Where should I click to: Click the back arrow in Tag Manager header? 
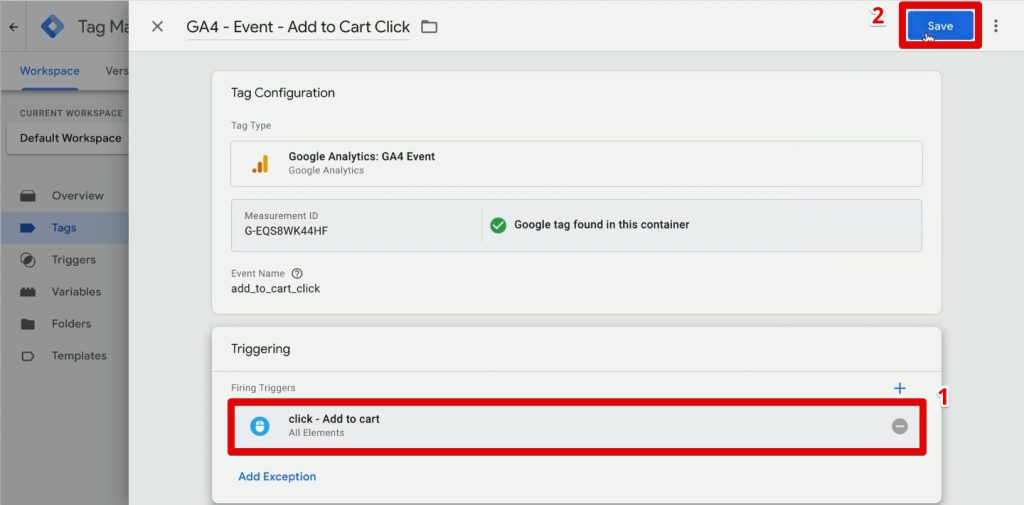pyautogui.click(x=13, y=27)
